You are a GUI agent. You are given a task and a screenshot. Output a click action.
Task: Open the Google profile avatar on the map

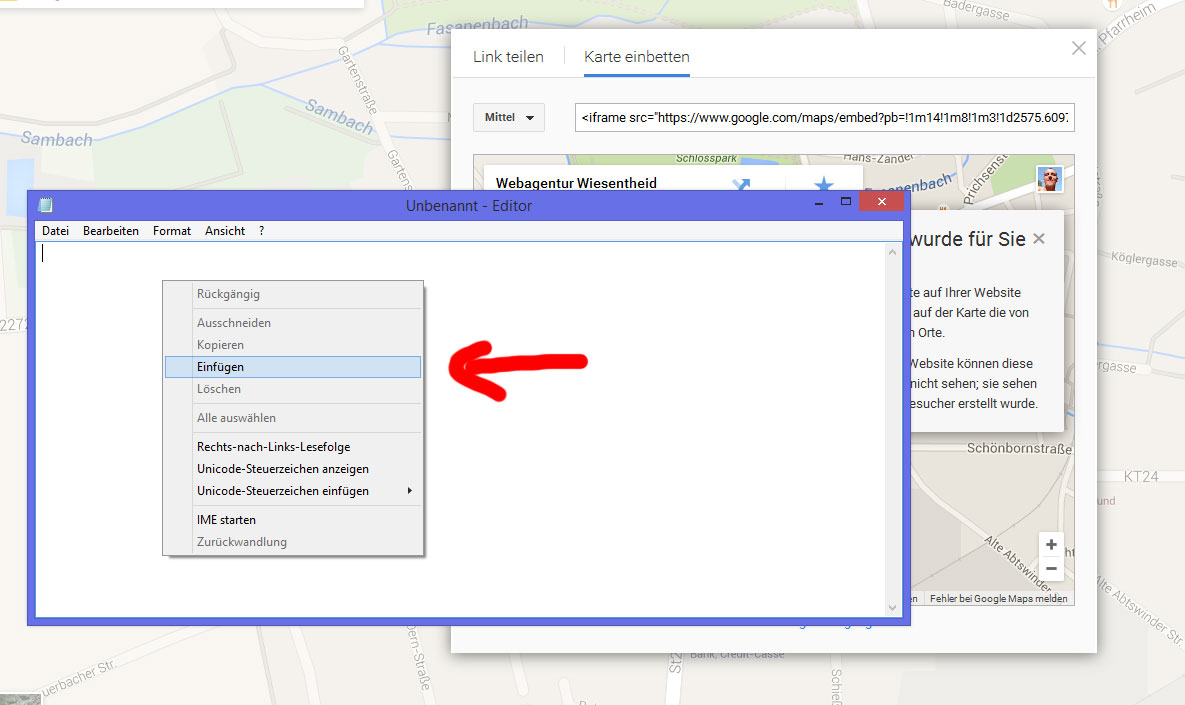tap(1049, 179)
